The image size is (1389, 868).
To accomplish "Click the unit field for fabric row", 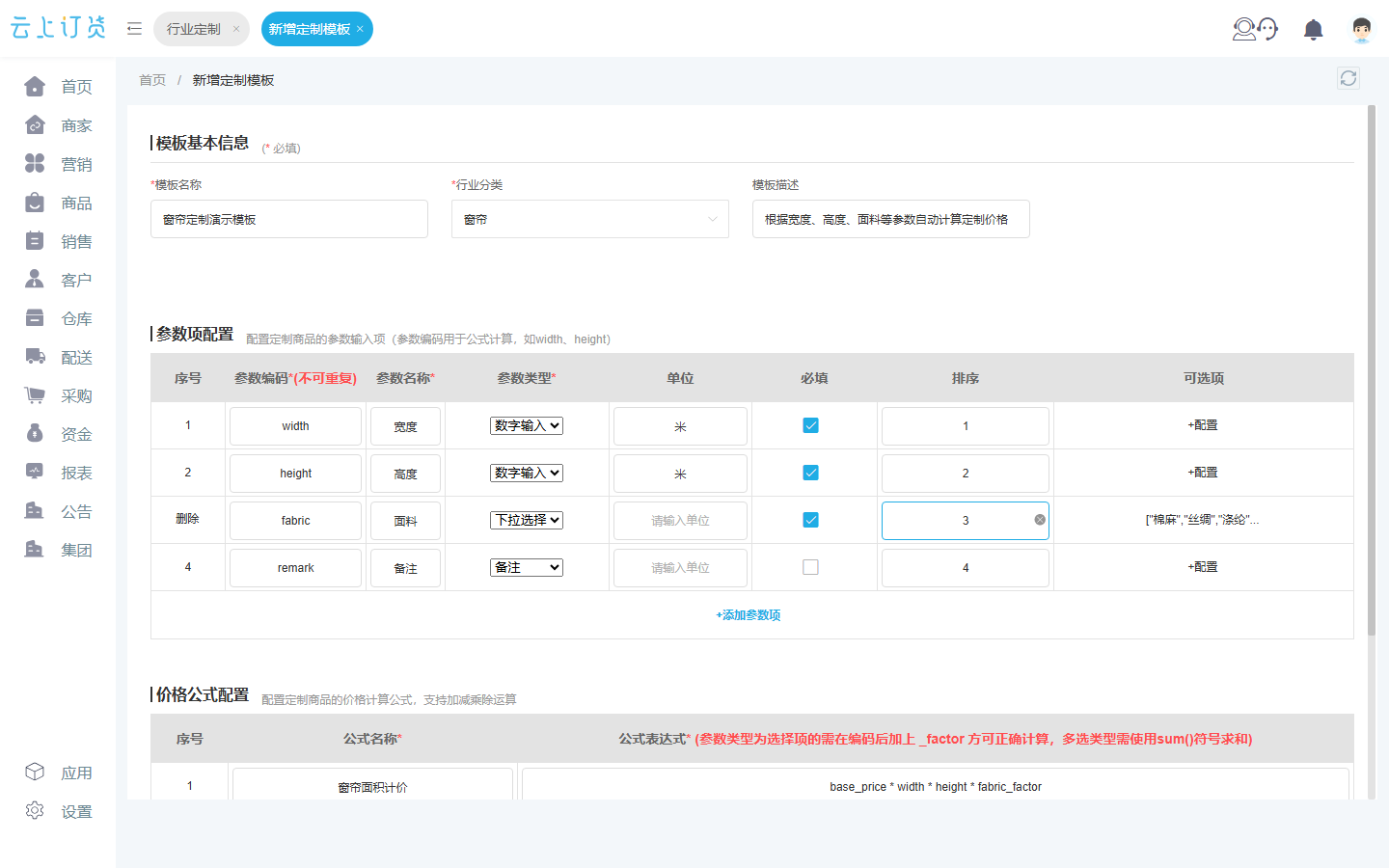I will pos(681,521).
